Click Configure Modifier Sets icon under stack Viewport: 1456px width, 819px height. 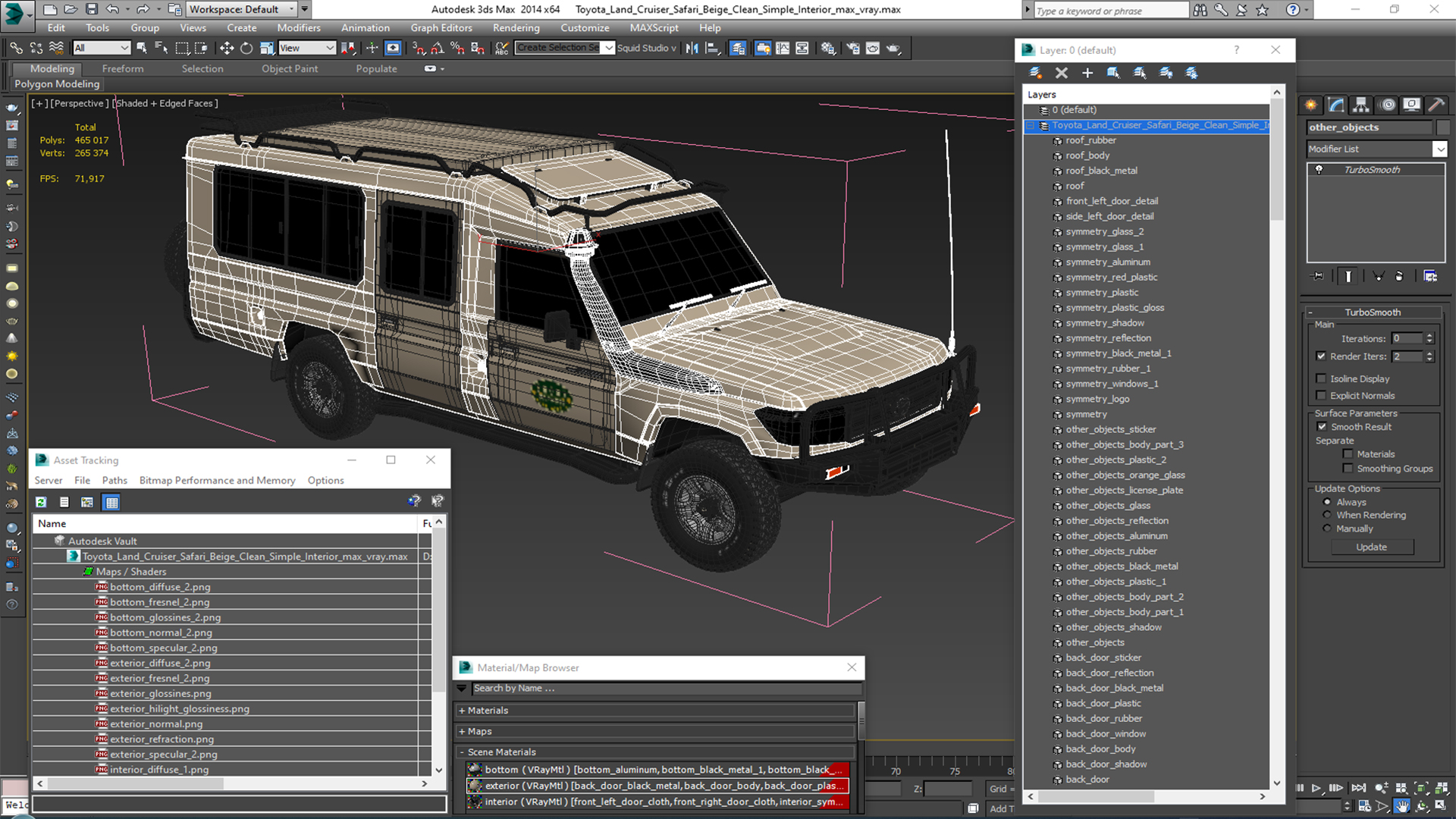click(x=1430, y=276)
